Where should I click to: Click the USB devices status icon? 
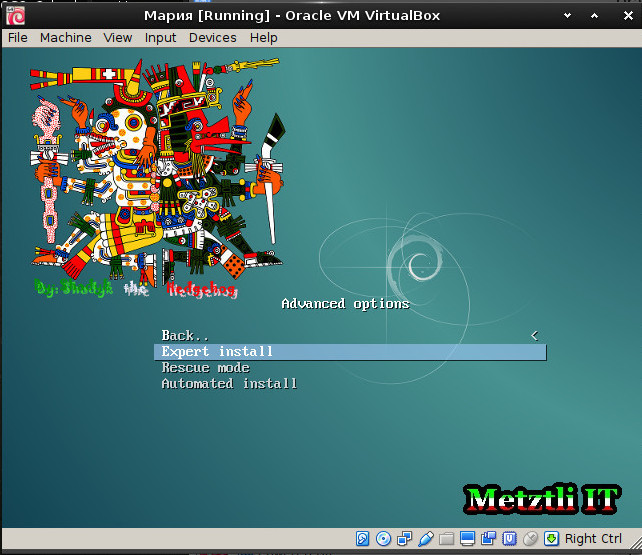point(425,539)
